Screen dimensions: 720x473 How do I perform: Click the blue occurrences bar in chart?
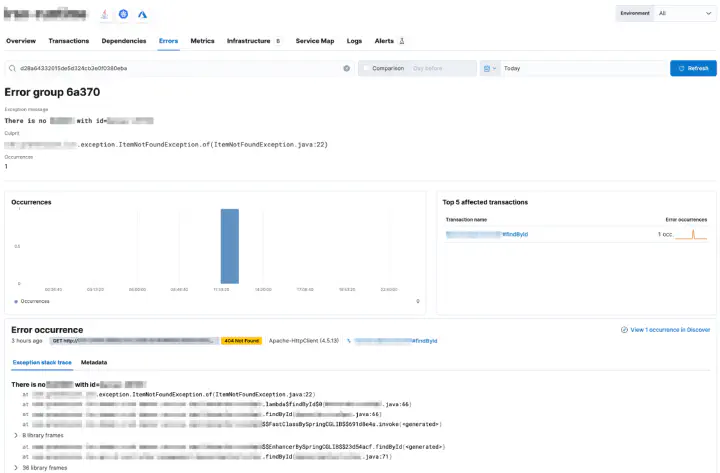(x=230, y=246)
